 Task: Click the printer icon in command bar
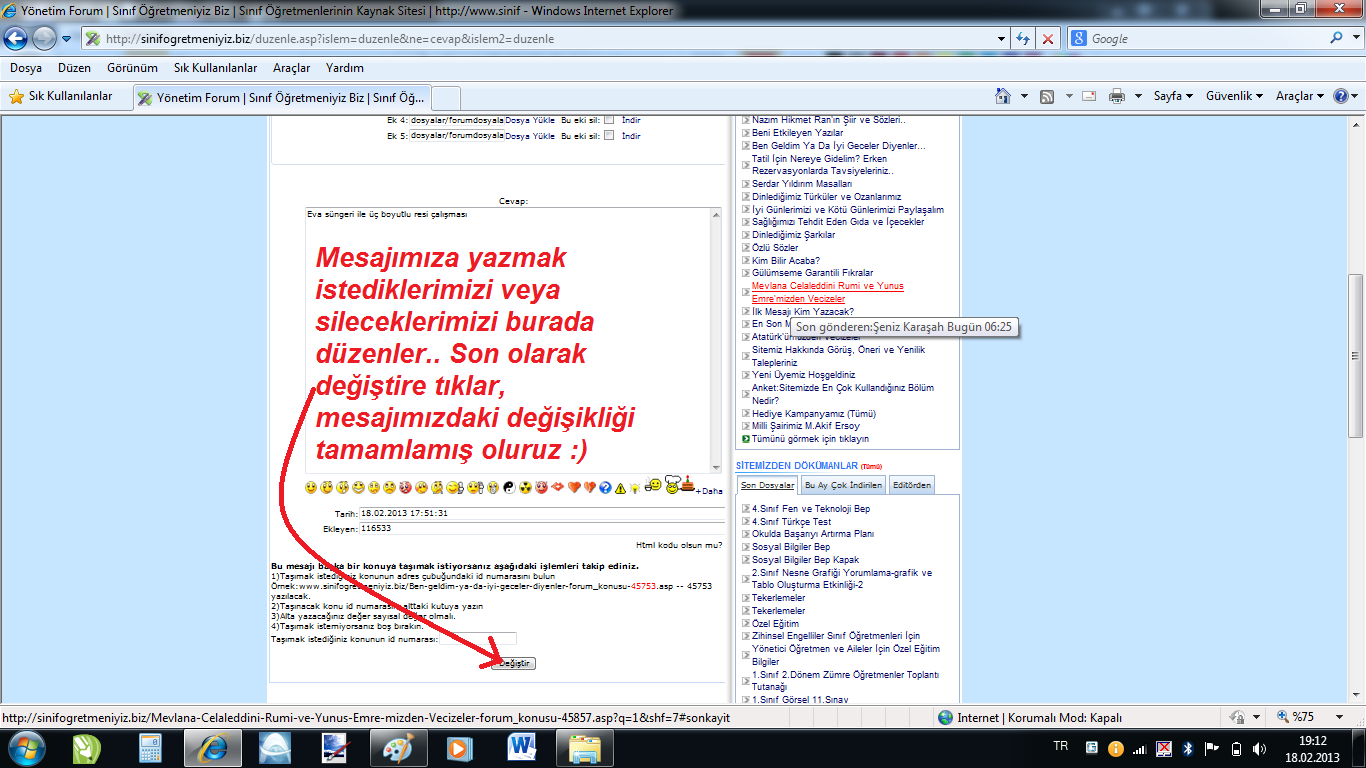coord(1116,96)
